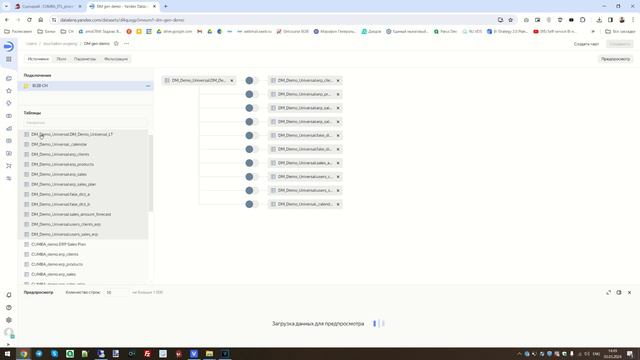
Task: Select table DM_Demo_Universal.erp_clients in list
Action: coord(83,154)
